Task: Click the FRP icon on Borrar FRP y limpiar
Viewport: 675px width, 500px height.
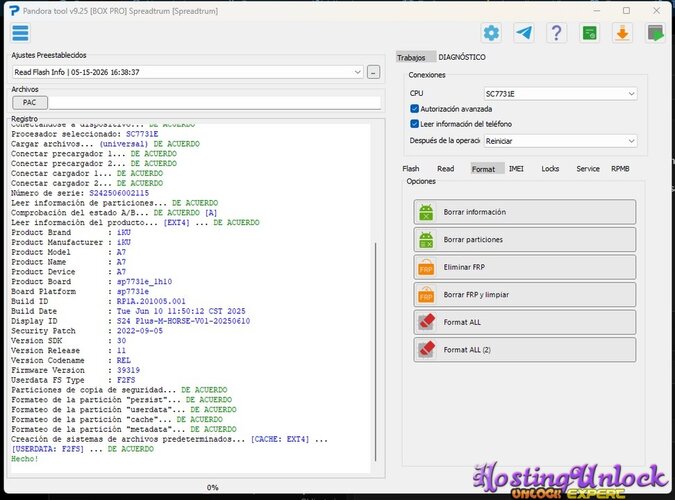Action: coord(426,295)
